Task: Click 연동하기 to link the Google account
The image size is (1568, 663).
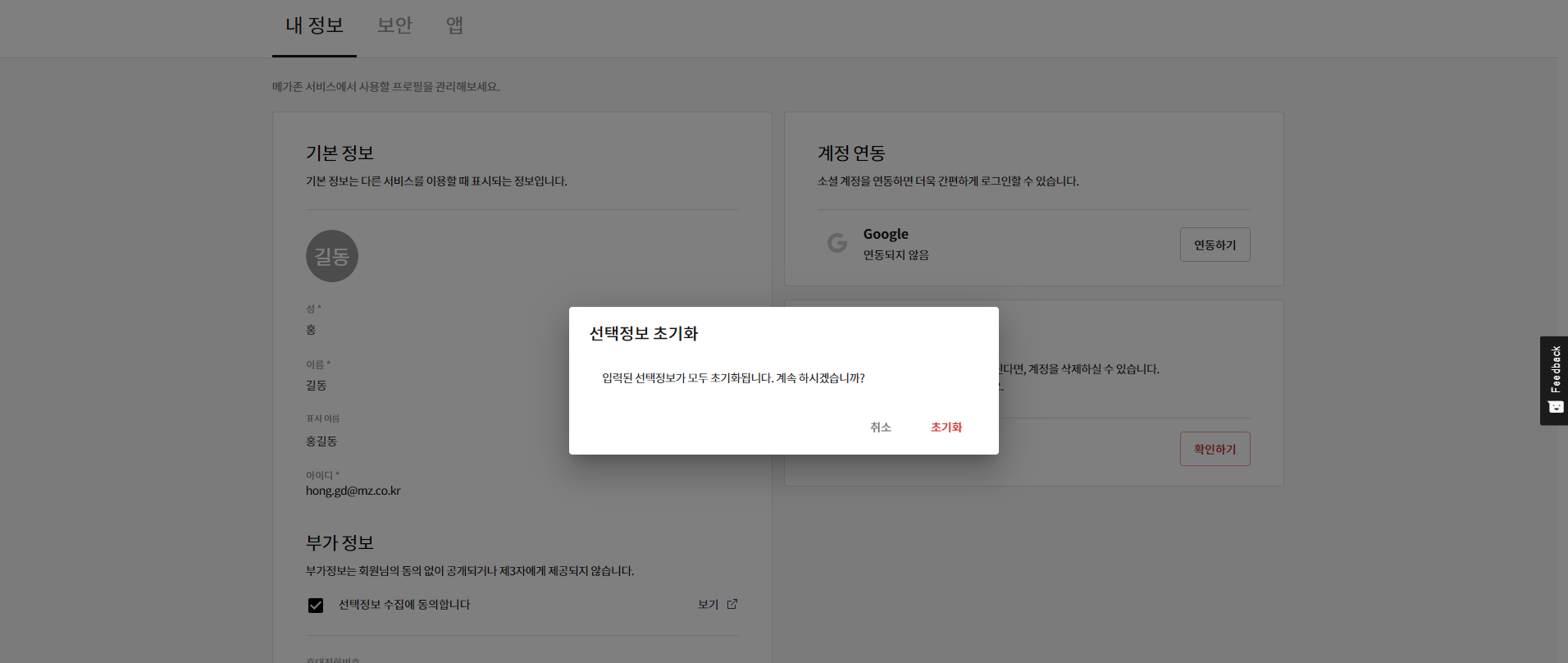Action: point(1215,245)
